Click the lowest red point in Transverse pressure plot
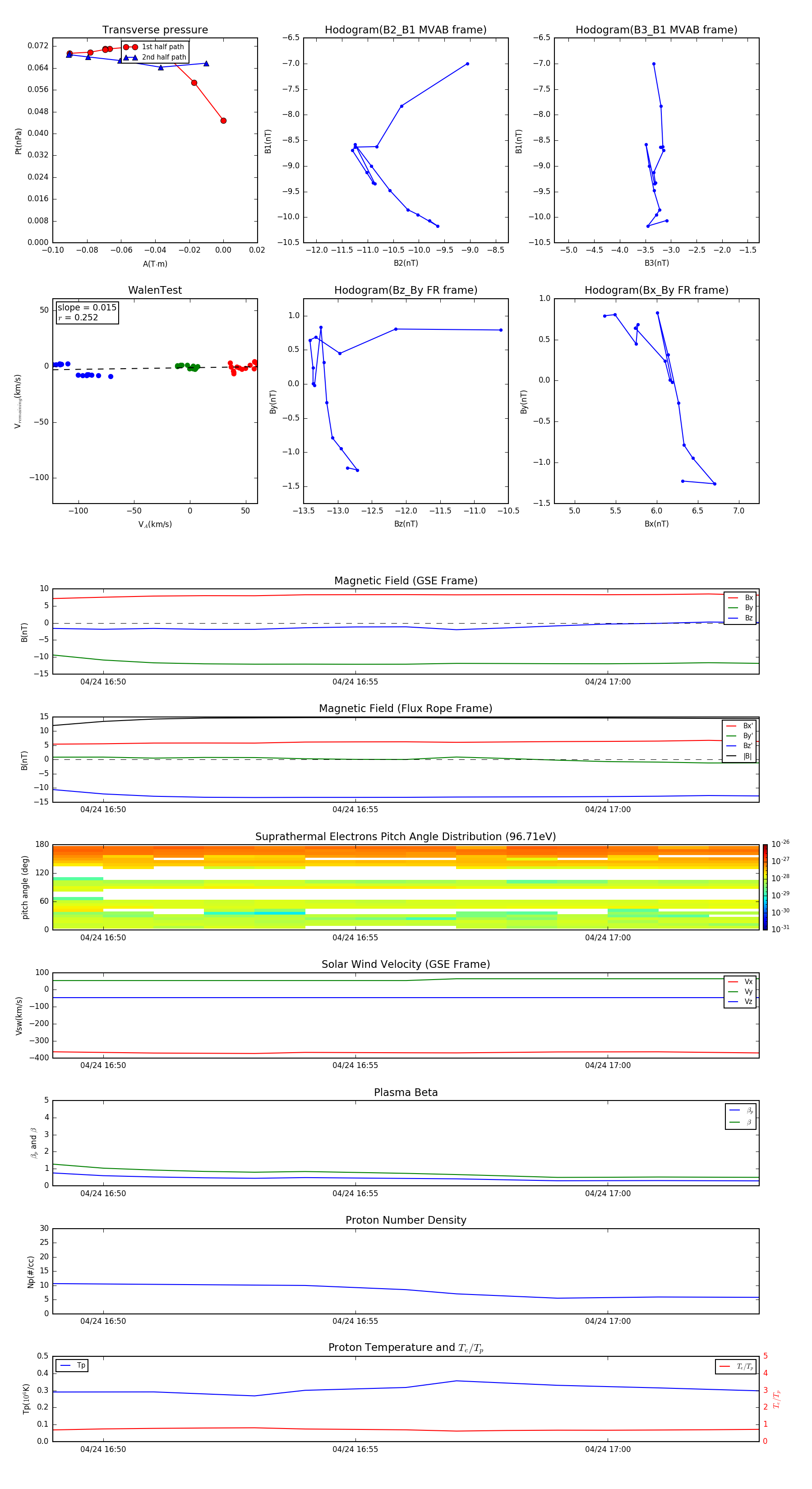 [223, 121]
